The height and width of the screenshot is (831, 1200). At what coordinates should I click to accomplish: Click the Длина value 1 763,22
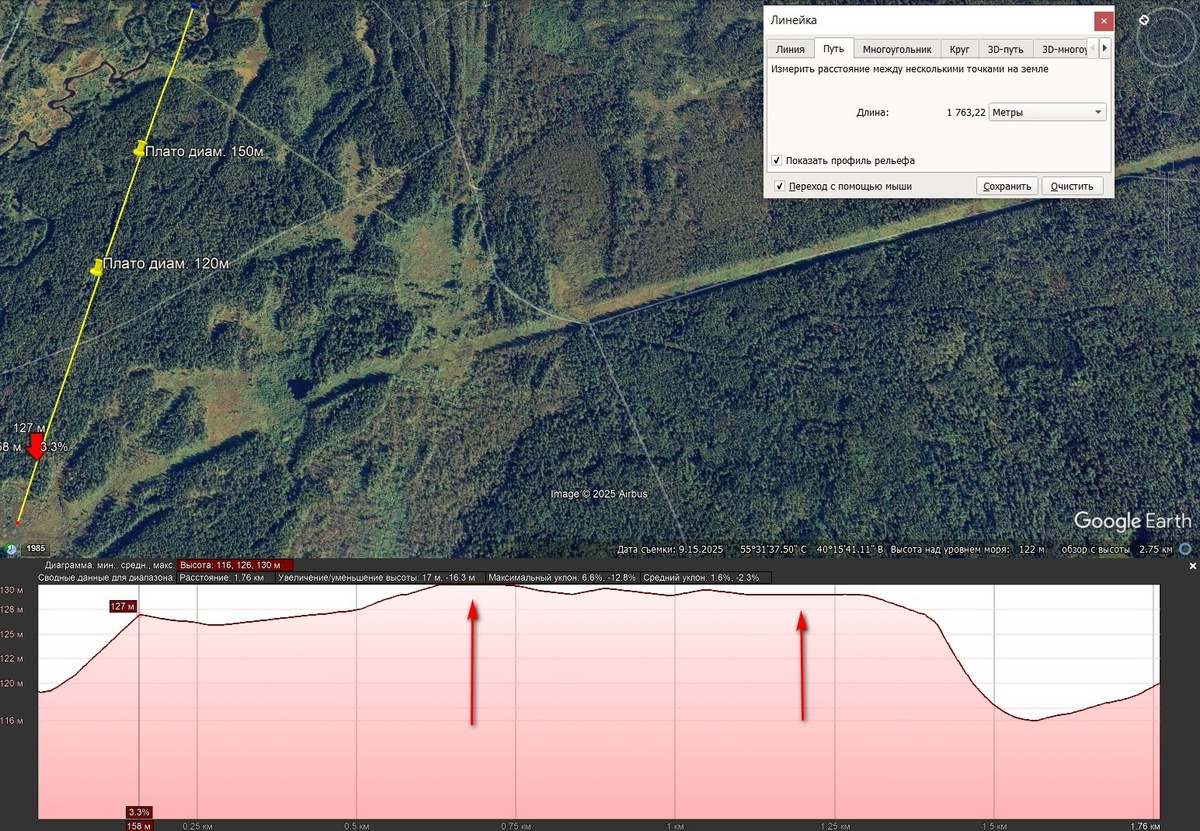point(965,113)
